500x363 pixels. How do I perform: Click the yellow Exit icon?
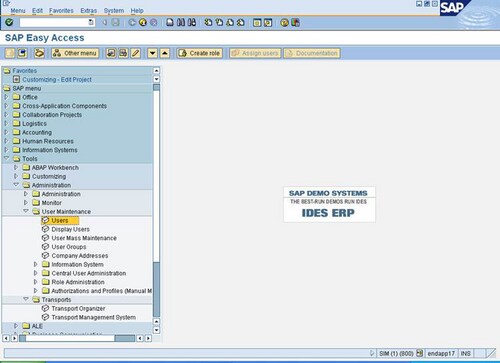[x=143, y=22]
